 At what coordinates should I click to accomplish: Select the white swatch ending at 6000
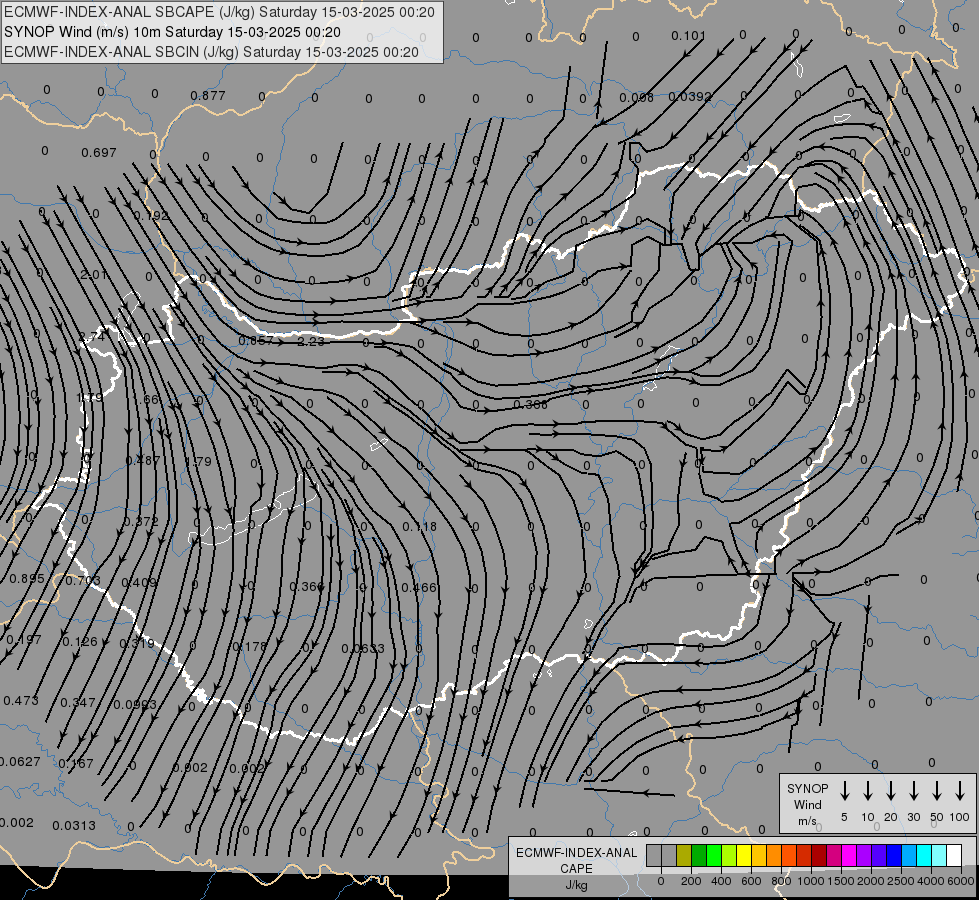pyautogui.click(x=953, y=855)
